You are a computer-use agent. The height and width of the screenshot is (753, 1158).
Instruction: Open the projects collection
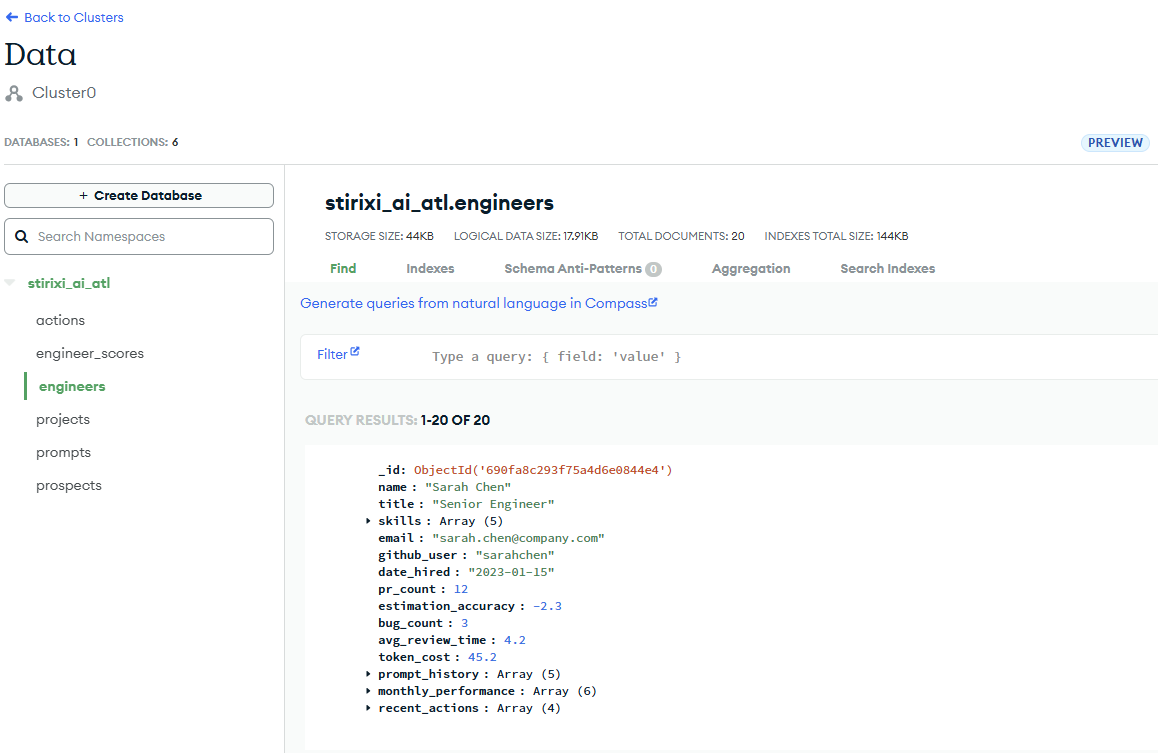(x=63, y=419)
